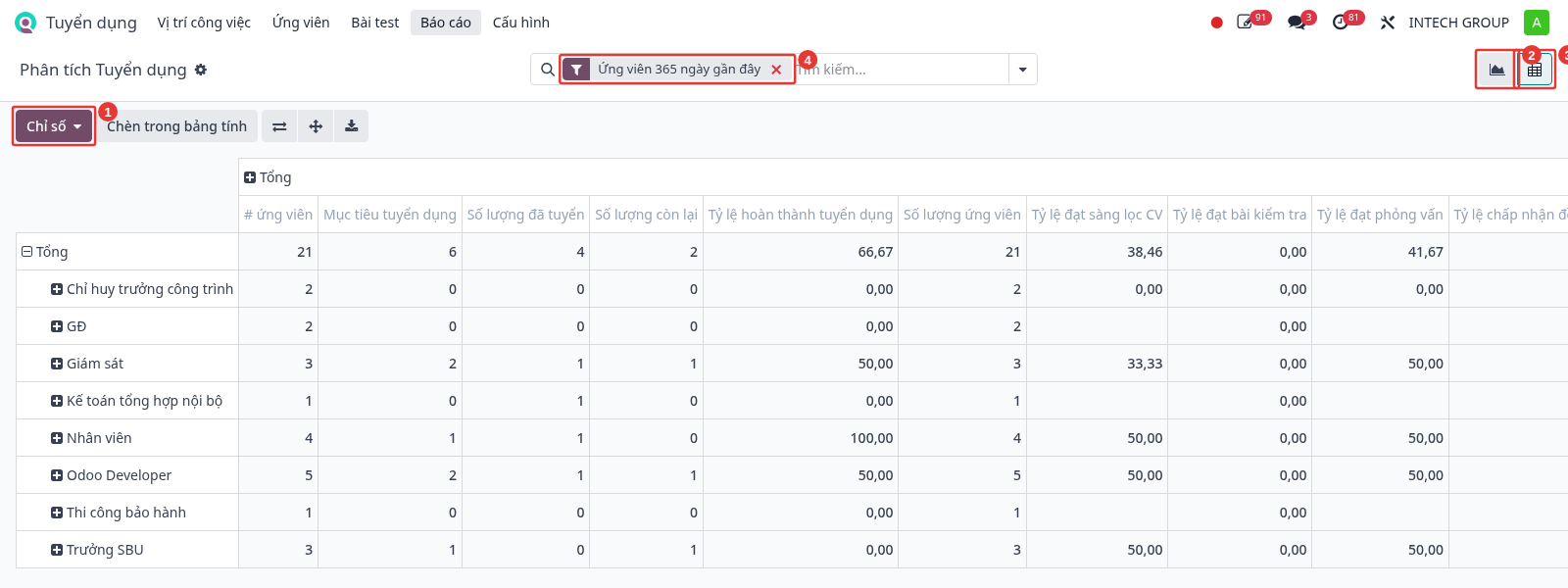This screenshot has height=588, width=1568.
Task: Open the Báo cáo menu
Action: click(x=446, y=23)
